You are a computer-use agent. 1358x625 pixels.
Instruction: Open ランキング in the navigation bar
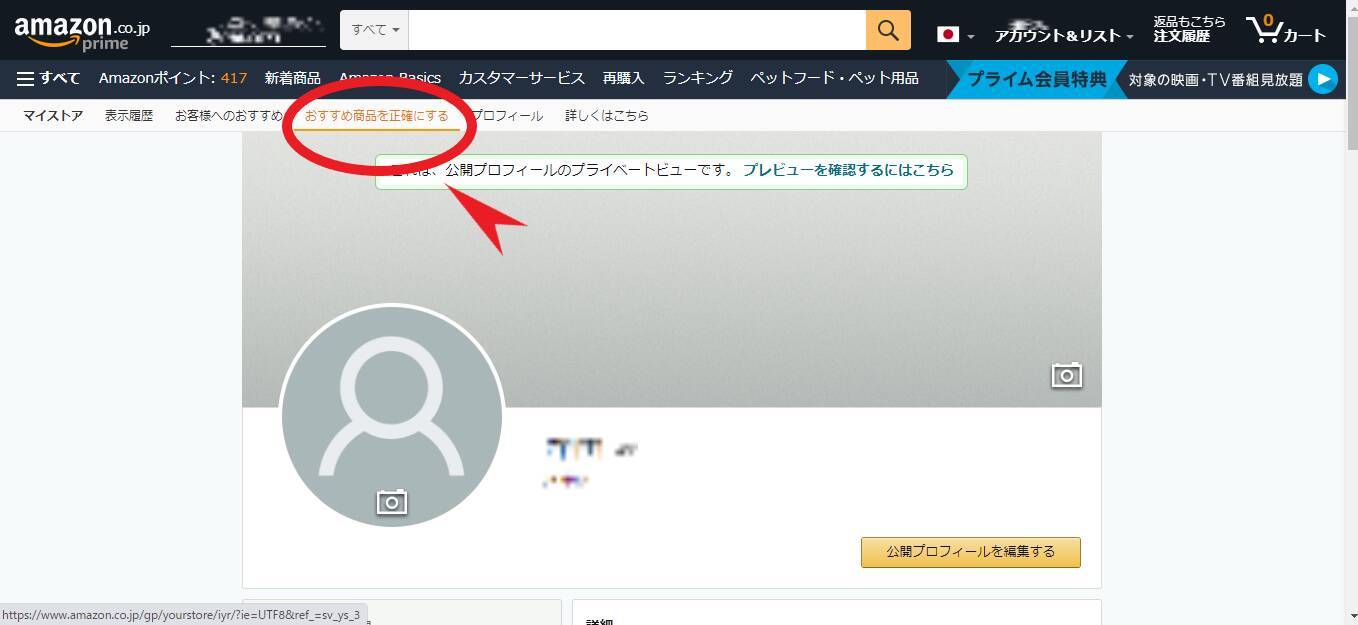[x=697, y=78]
